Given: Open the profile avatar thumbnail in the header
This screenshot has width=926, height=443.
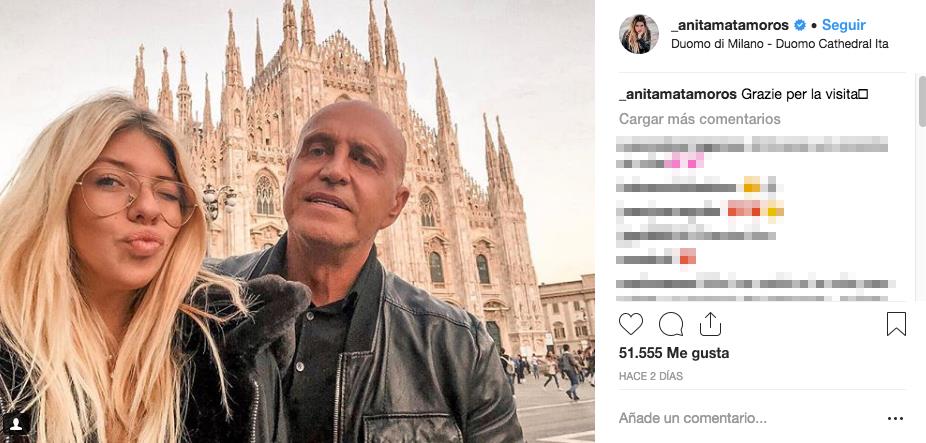Looking at the screenshot, I should click(x=638, y=34).
